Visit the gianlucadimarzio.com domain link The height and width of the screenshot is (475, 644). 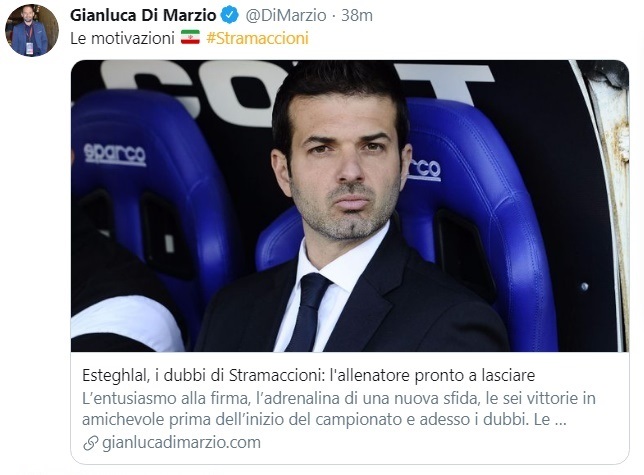[181, 443]
